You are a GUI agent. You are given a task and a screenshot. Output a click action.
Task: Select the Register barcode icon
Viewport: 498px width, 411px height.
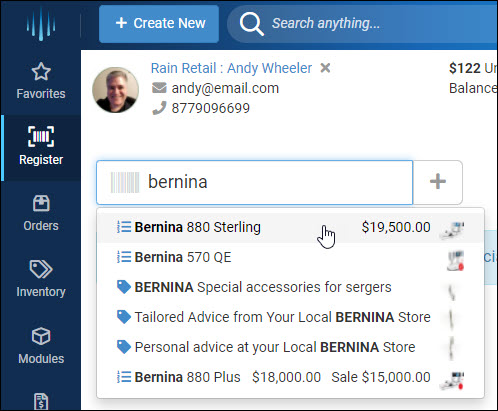click(x=41, y=136)
